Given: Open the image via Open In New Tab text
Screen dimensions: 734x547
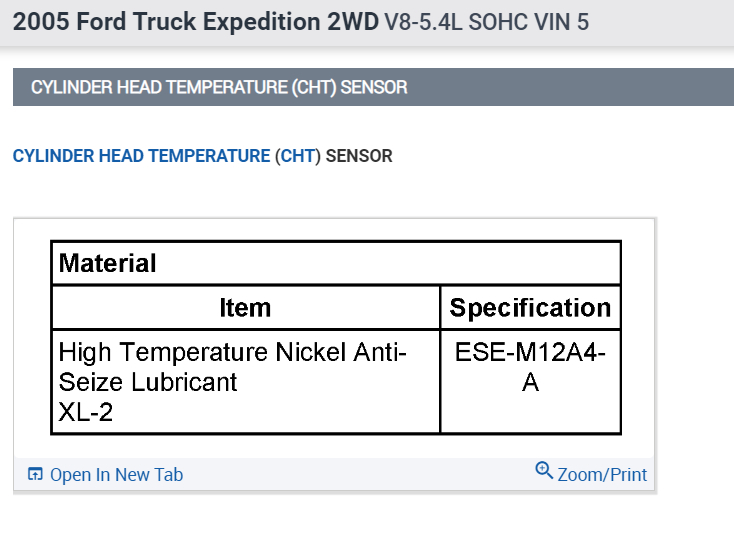Looking at the screenshot, I should pos(116,475).
